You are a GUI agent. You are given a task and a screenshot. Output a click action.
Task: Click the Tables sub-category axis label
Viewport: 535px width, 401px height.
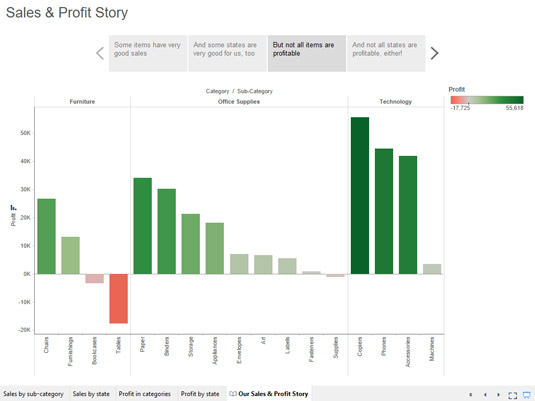[x=118, y=345]
